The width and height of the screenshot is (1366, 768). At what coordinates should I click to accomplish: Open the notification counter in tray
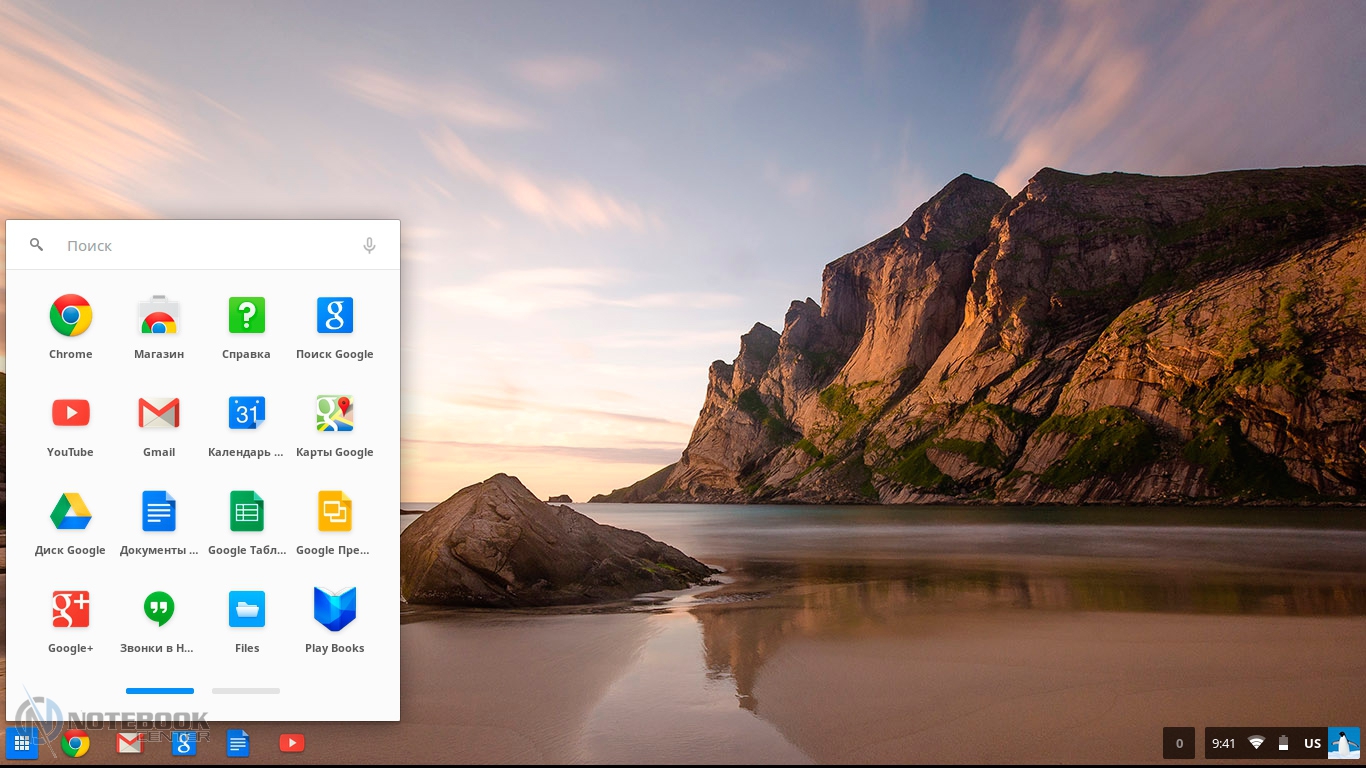click(x=1179, y=743)
